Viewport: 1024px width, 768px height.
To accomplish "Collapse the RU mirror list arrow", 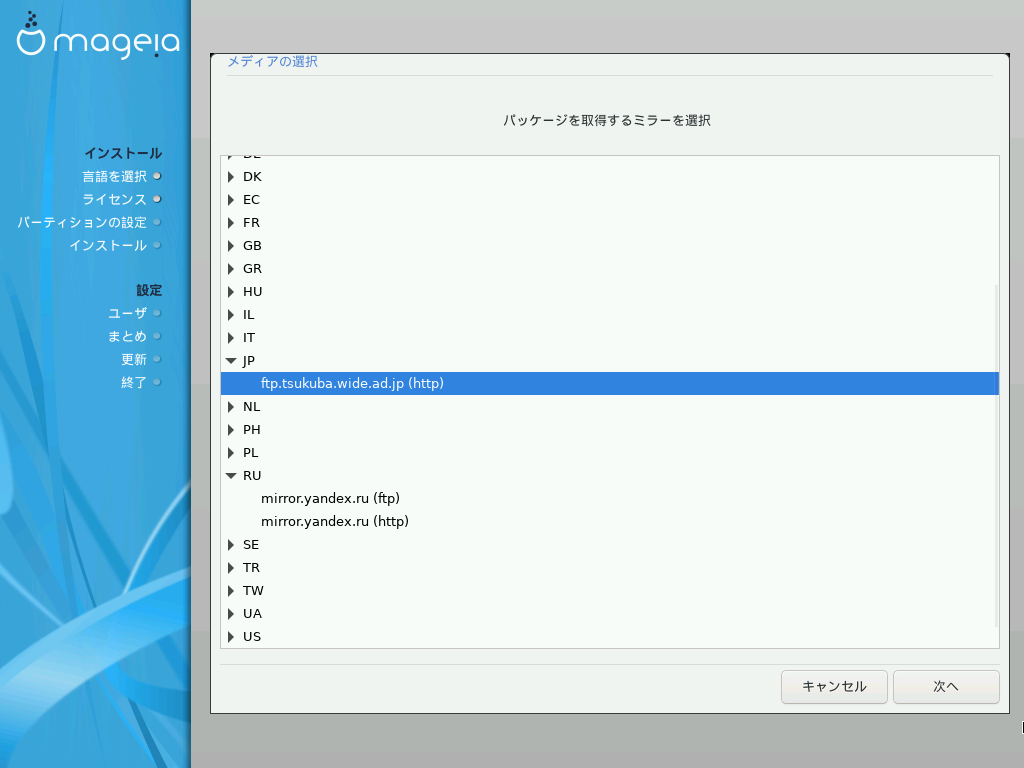I will click(x=231, y=475).
